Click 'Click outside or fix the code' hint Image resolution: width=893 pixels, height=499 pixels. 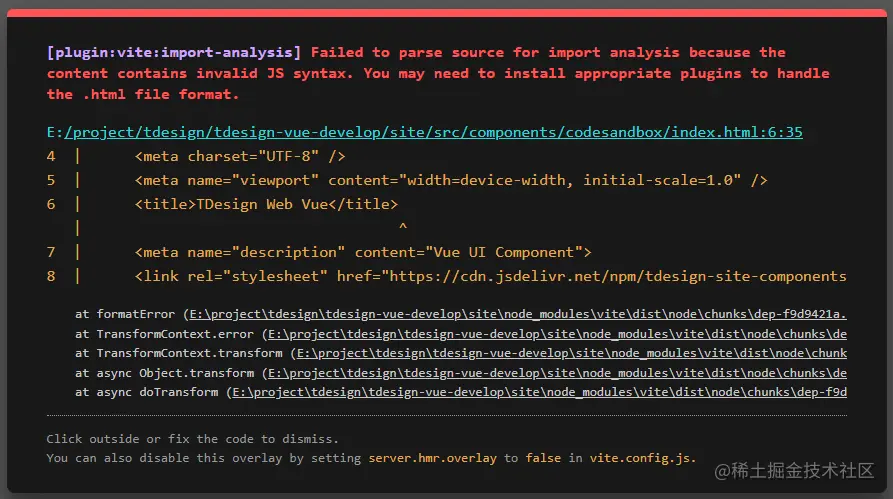click(x=192, y=439)
